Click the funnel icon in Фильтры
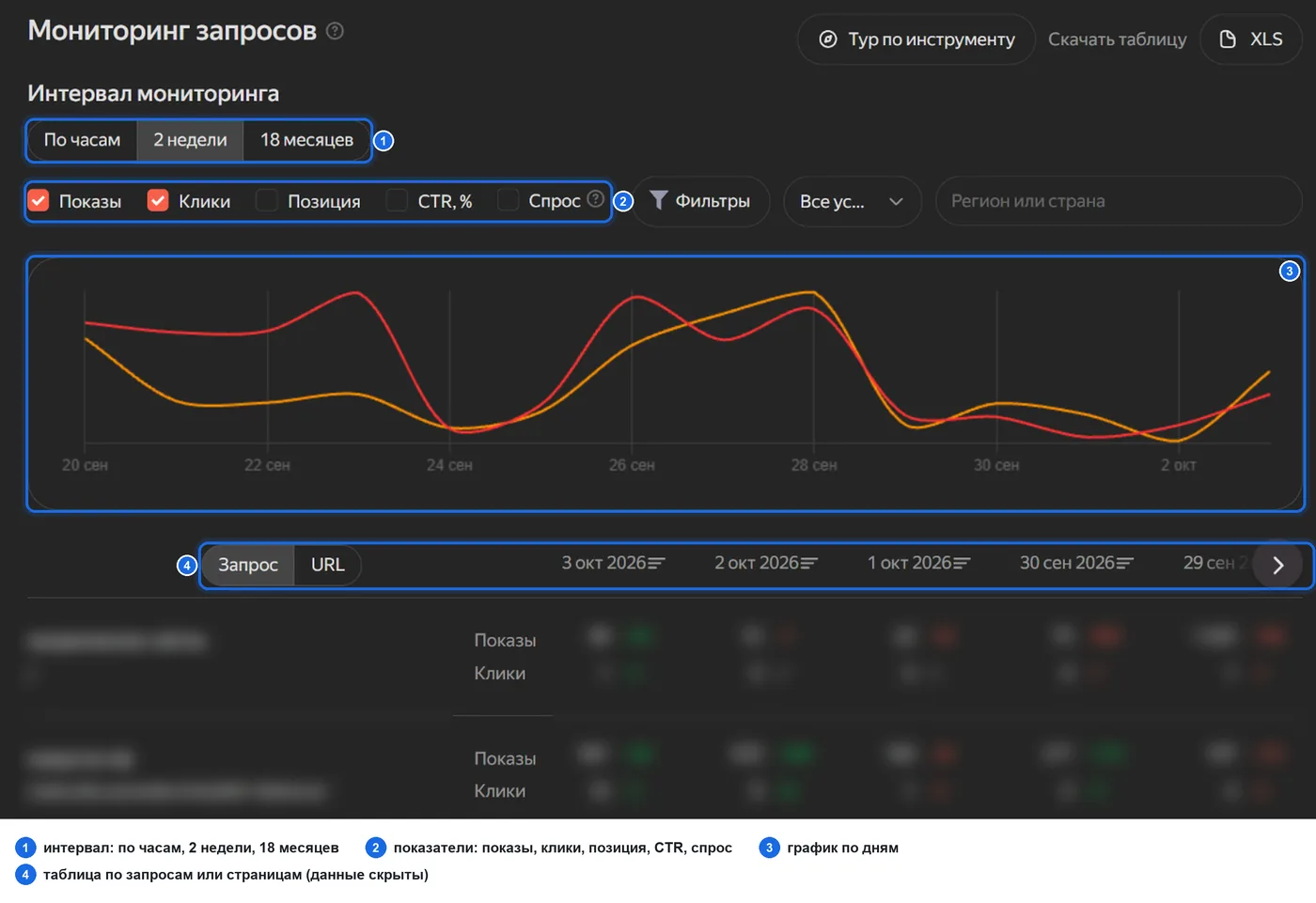Screen dimensions: 1316x903 658,200
